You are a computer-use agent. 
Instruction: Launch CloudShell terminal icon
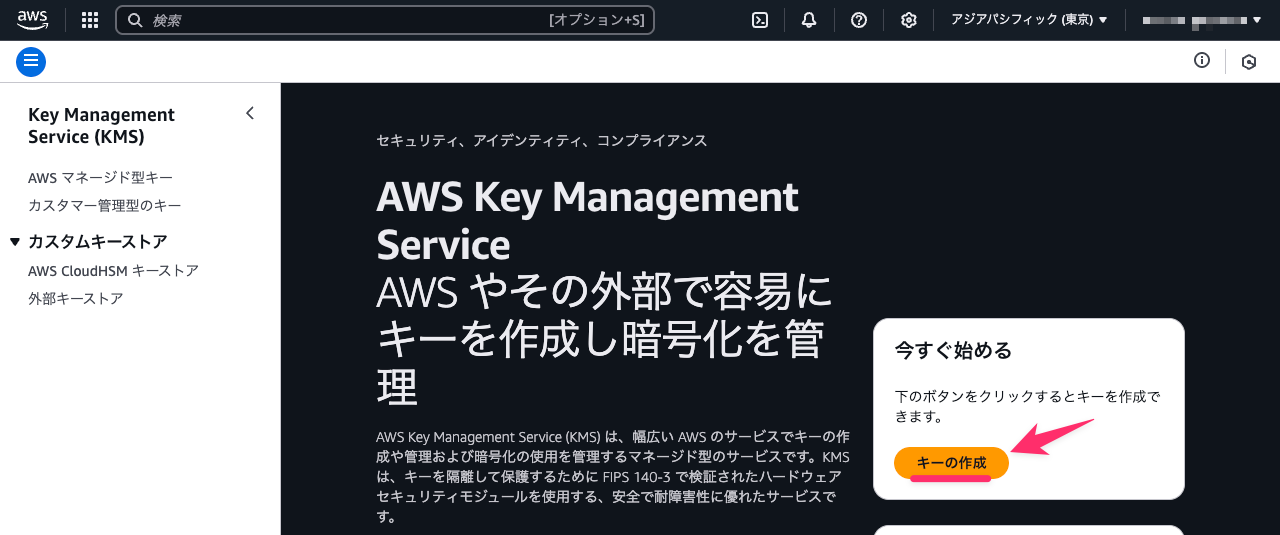760,20
